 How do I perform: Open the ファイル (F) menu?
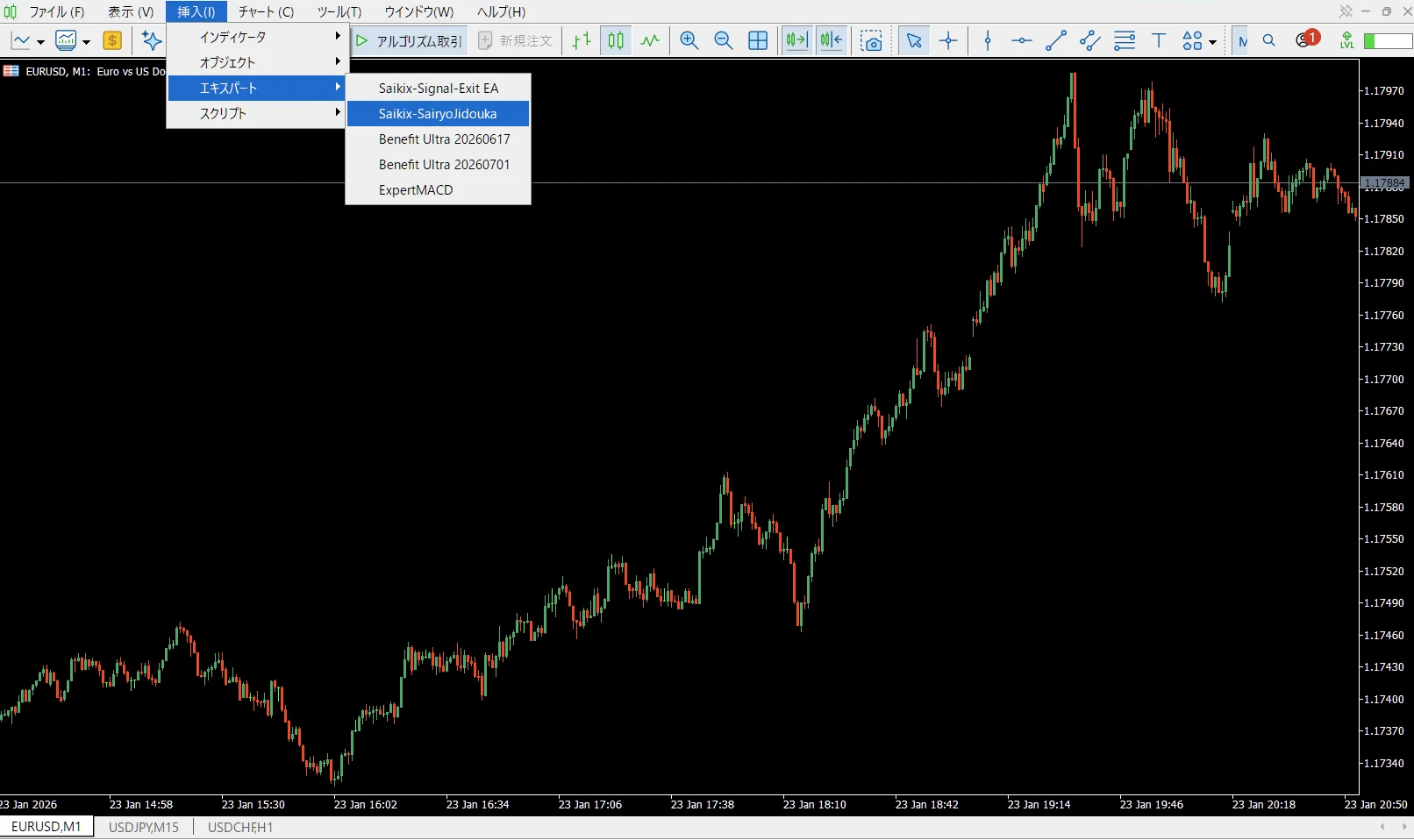pyautogui.click(x=57, y=11)
